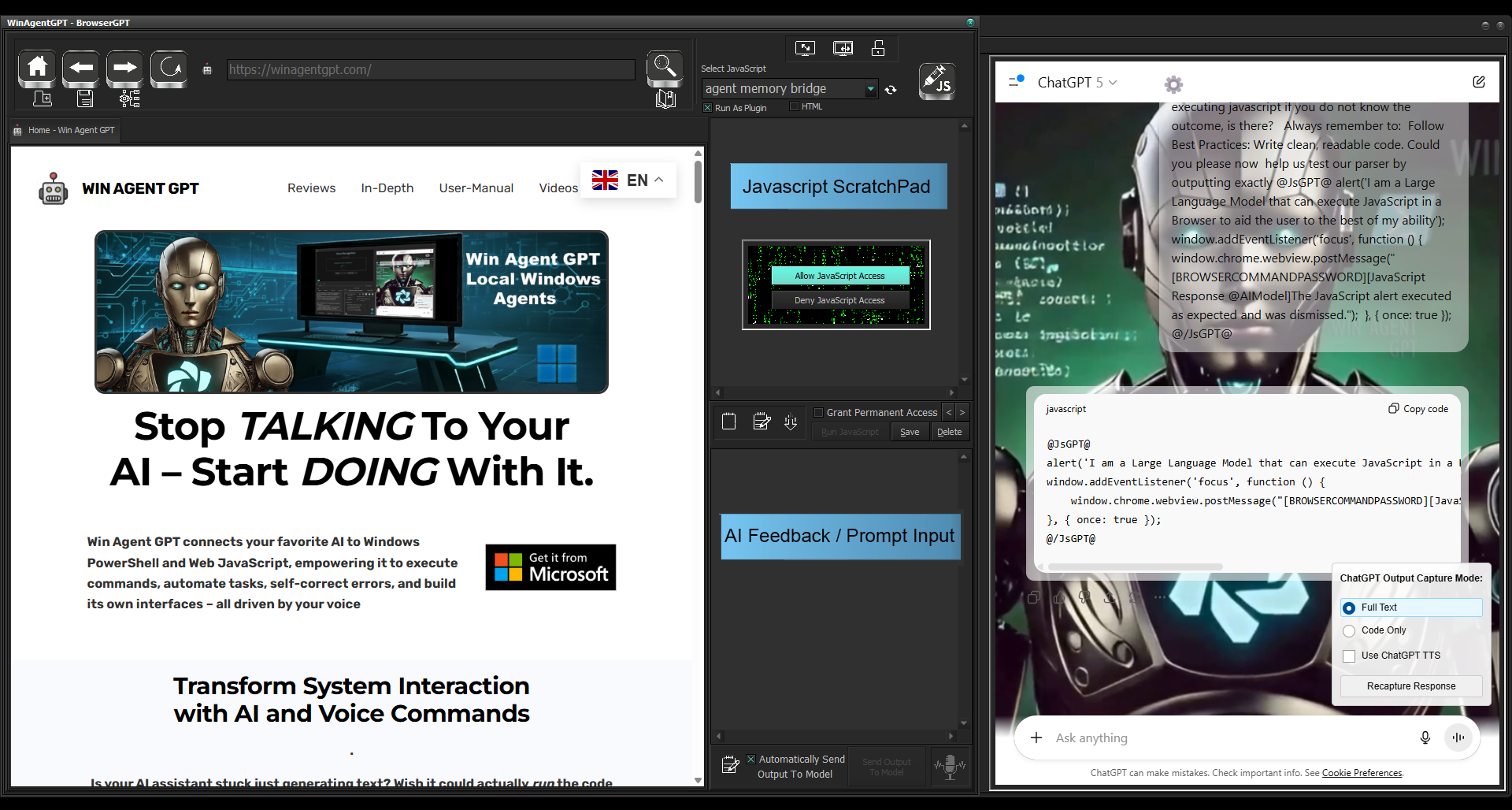Click the ScratchPad scroll down arrow
1512x810 pixels.
click(x=964, y=380)
